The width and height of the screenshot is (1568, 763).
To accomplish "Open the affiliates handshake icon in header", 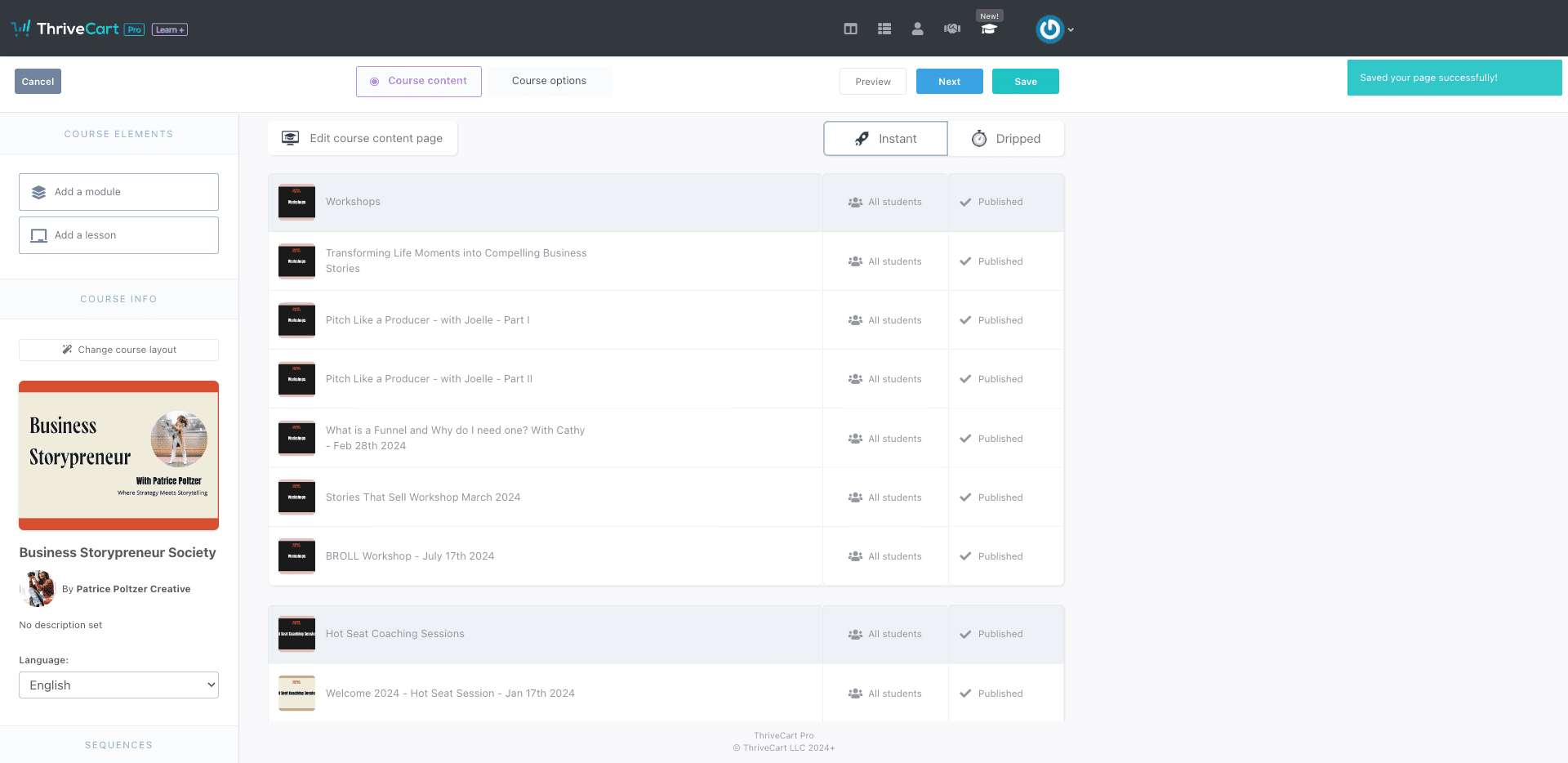I will click(951, 29).
